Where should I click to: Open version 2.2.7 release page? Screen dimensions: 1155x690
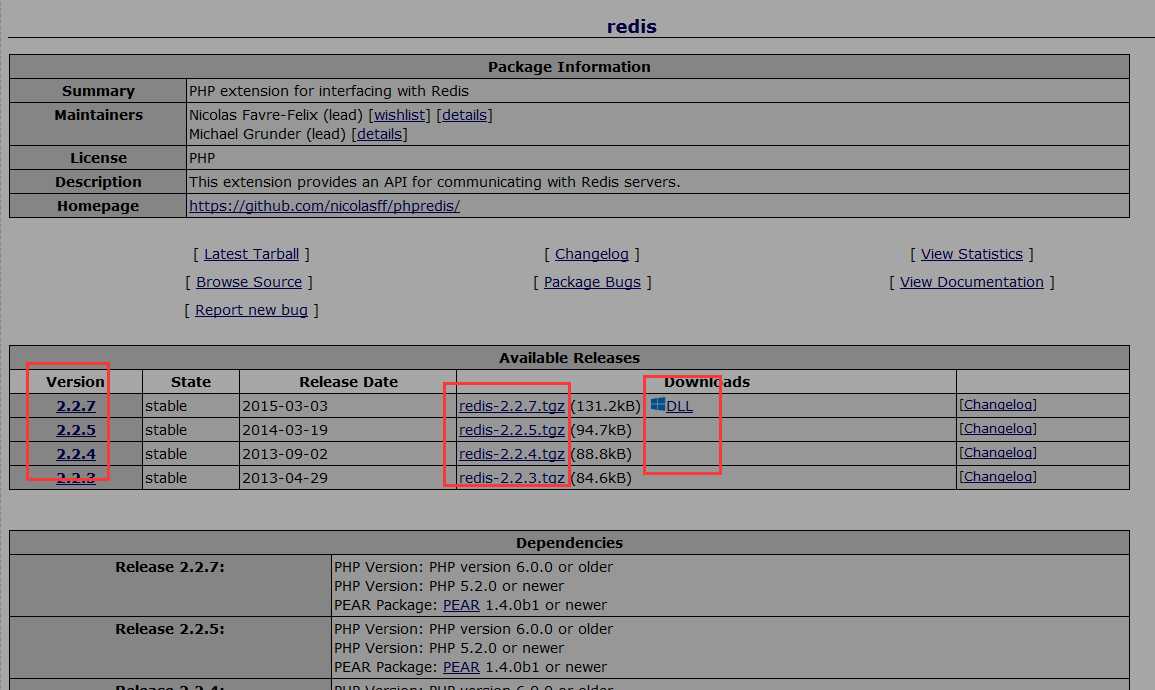pos(76,406)
